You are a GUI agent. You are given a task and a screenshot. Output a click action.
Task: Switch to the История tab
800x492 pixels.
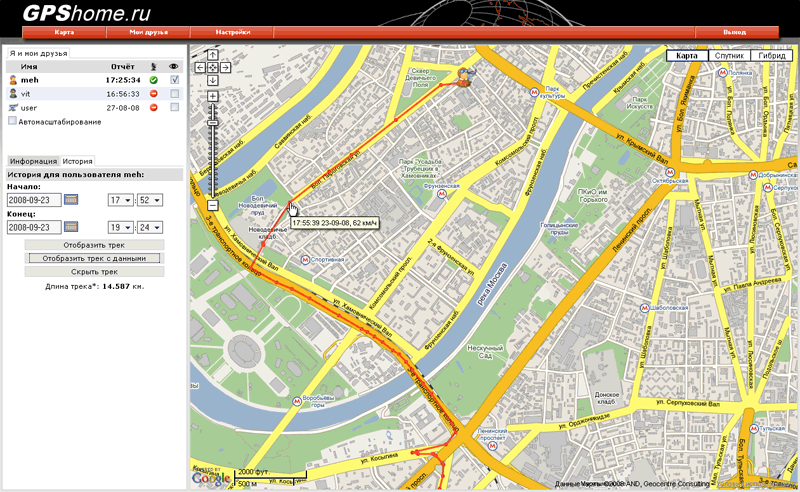77,161
